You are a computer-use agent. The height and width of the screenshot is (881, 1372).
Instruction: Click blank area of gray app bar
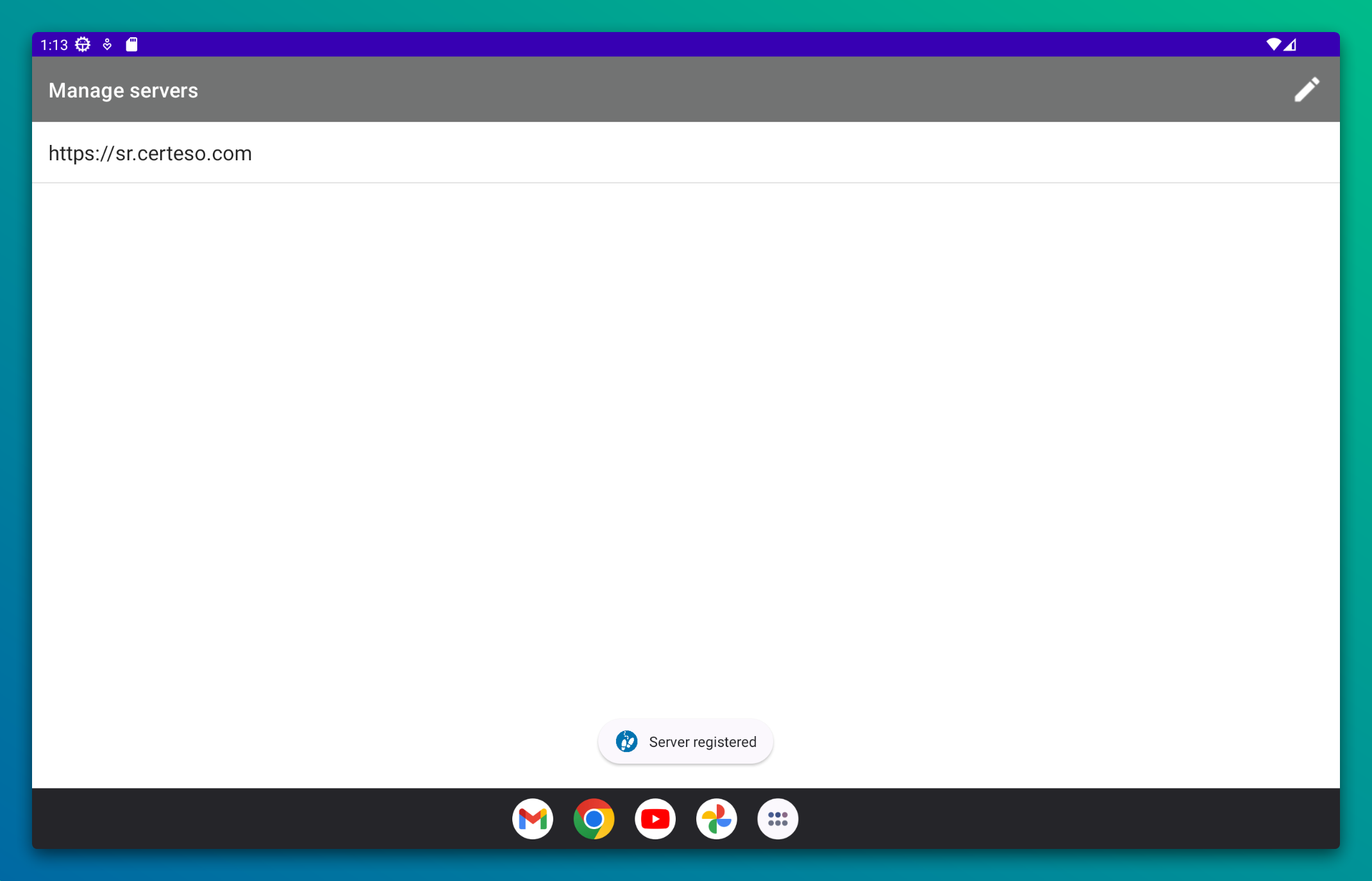coord(705,90)
